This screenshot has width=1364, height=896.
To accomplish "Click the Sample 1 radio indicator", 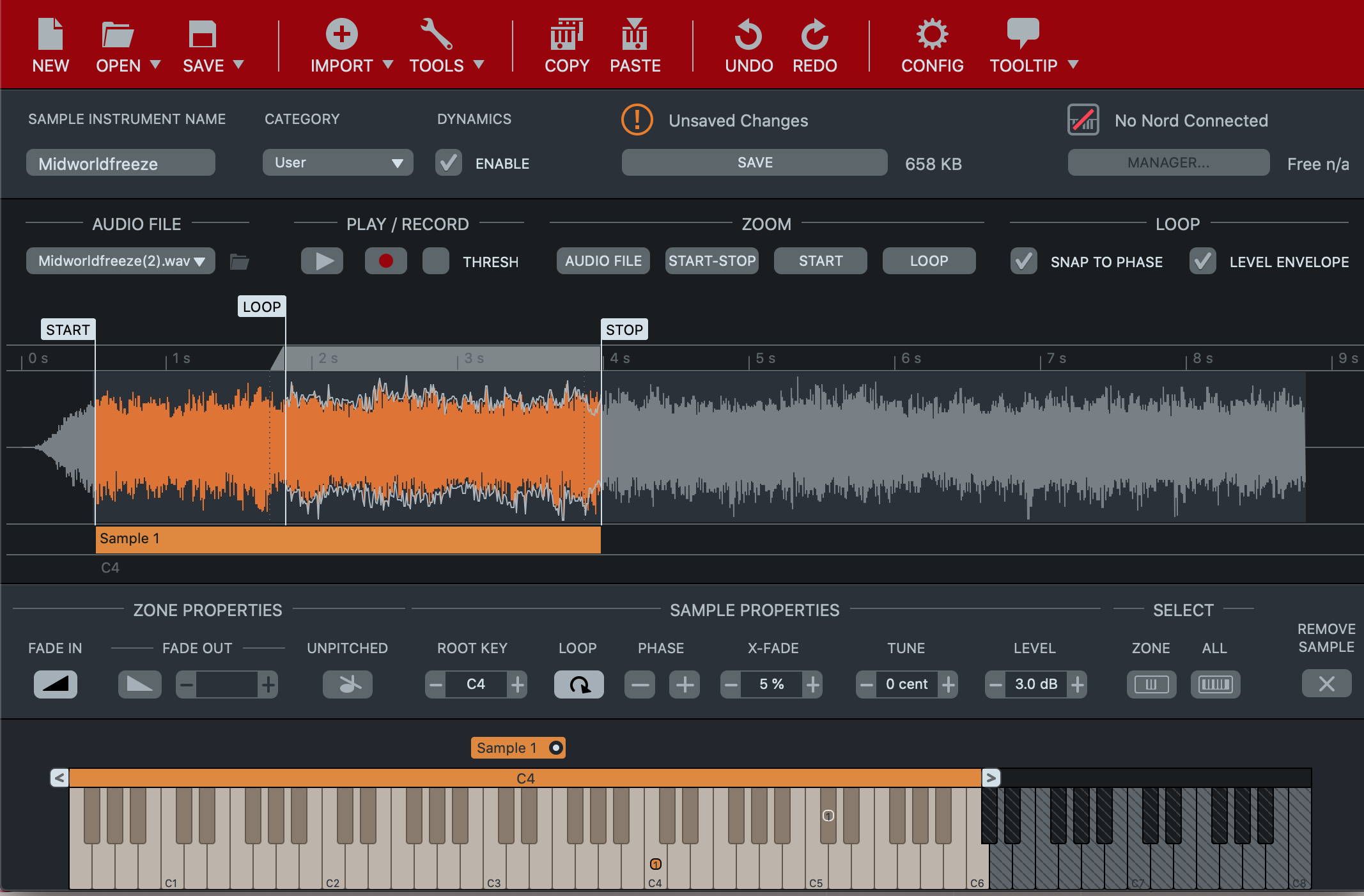I will click(x=556, y=748).
